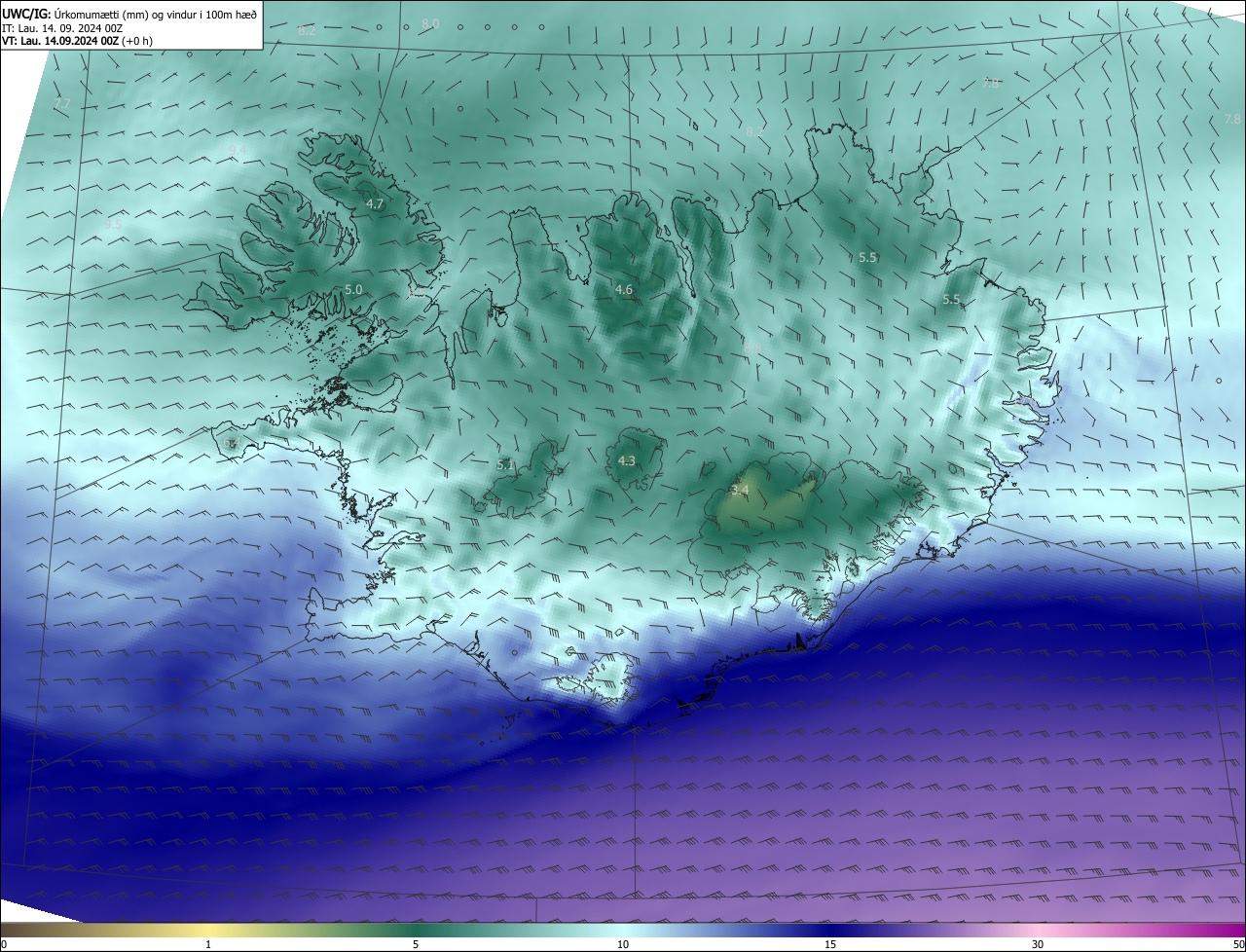The image size is (1246, 952).
Task: Click the 6.4 value label on the peninsula
Action: [232, 444]
